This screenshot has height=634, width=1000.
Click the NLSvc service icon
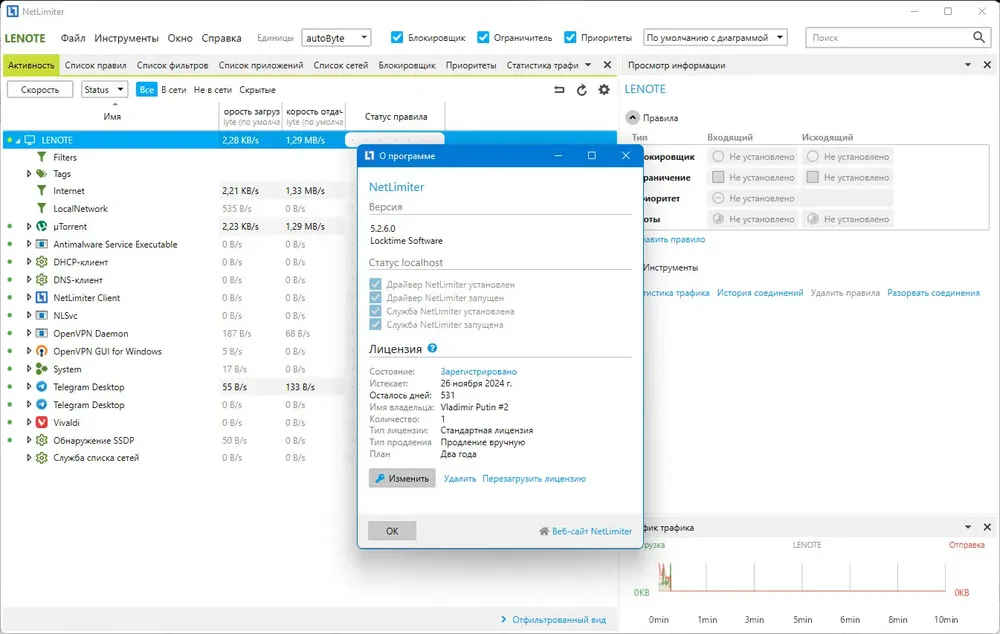tap(41, 316)
